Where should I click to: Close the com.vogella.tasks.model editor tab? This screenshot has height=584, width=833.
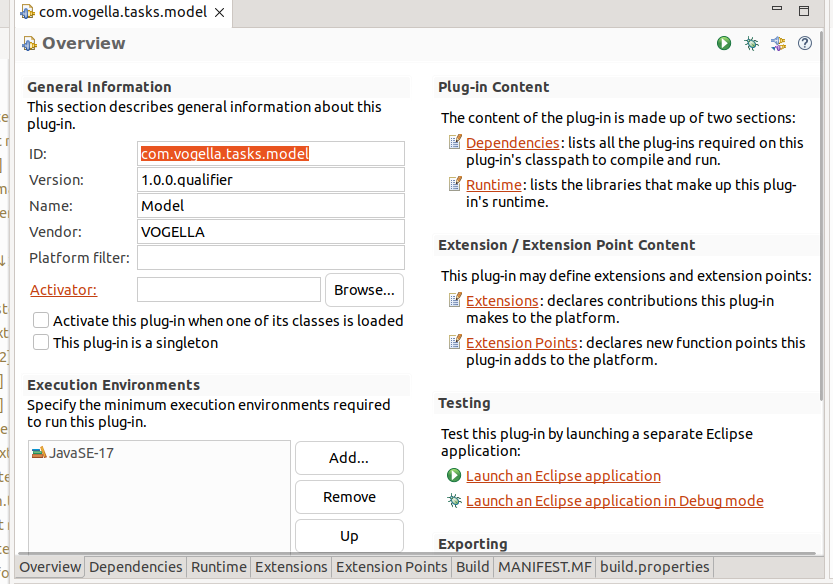[219, 12]
